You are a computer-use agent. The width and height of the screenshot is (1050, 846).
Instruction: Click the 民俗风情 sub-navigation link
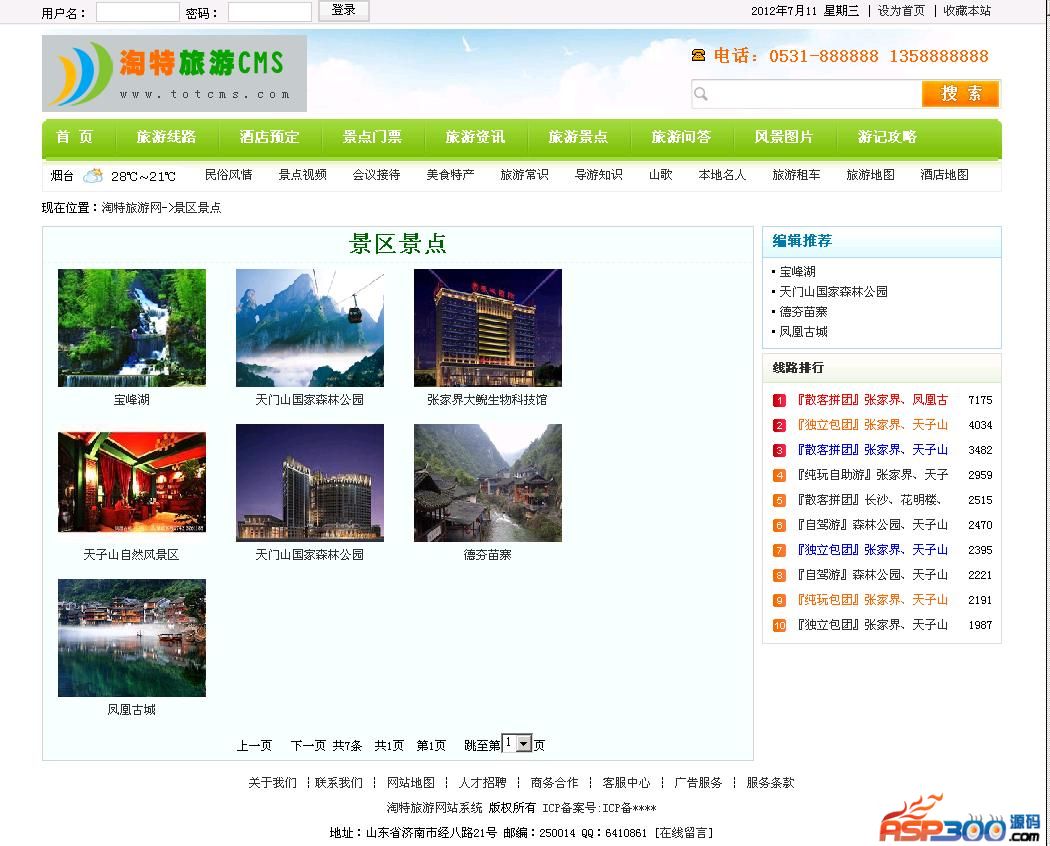(x=228, y=175)
